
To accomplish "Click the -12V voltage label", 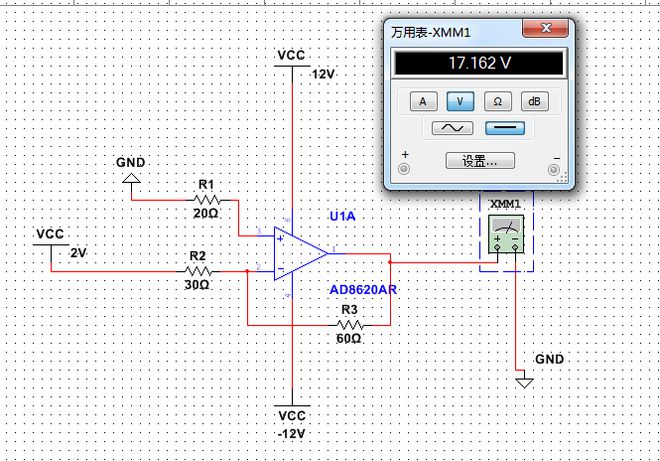I will (291, 434).
